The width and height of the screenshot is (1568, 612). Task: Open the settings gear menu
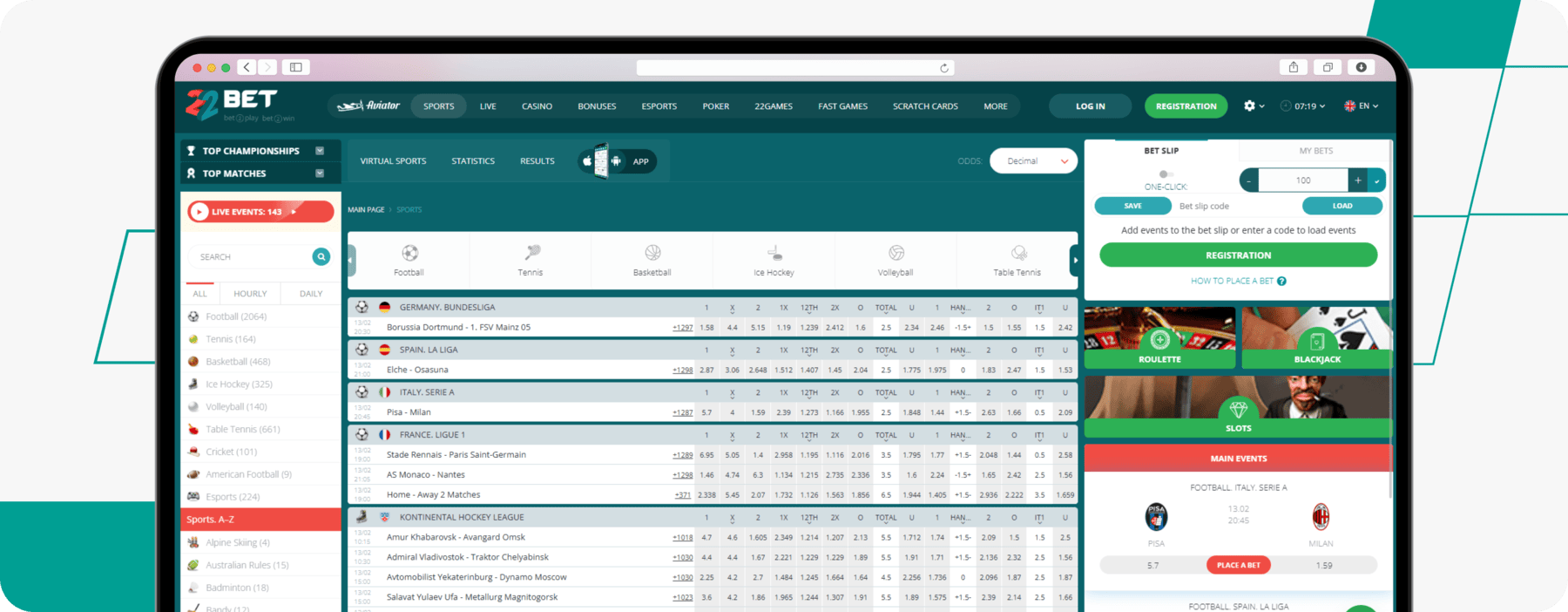pos(1250,105)
